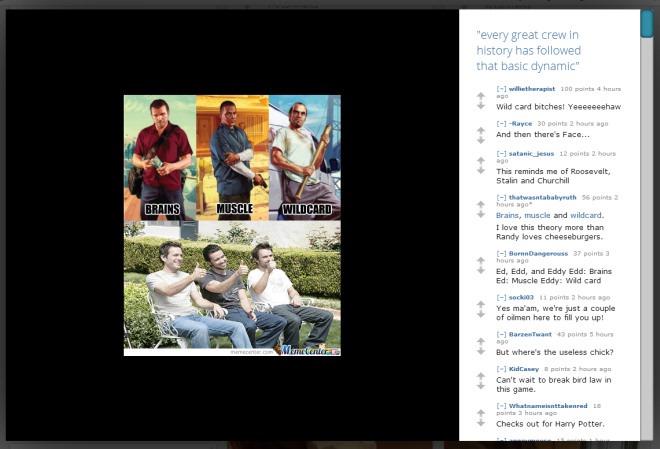Collapse -Rayce's comment with [-]
Screen dimensions: 660x449
[x=501, y=123]
